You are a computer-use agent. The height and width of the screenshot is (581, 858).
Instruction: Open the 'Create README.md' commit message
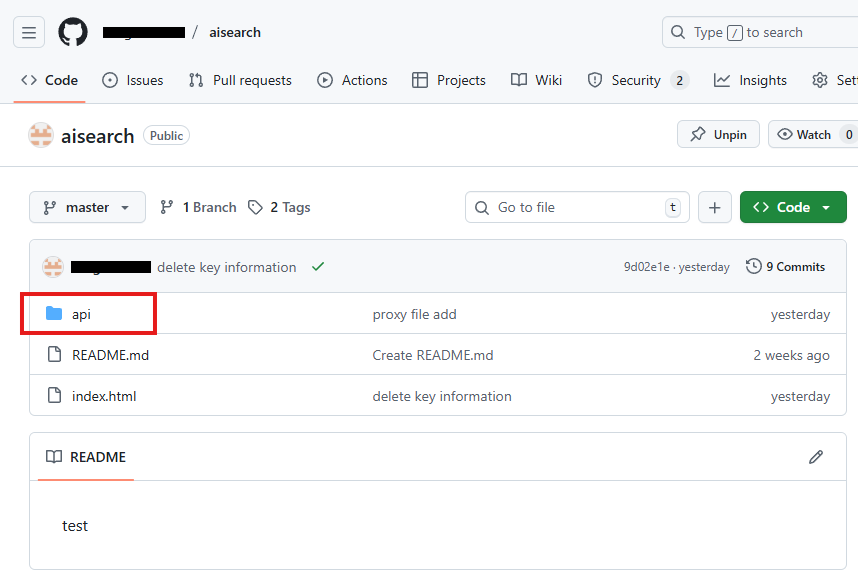click(x=433, y=355)
